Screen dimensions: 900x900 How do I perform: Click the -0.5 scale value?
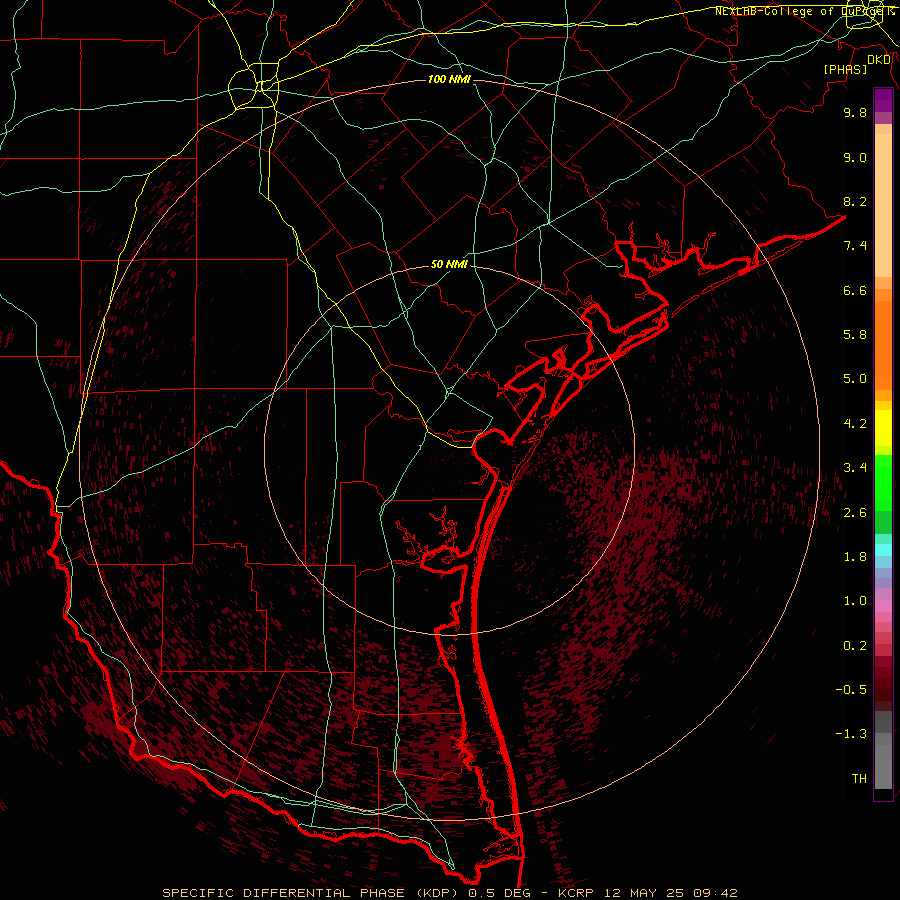coord(851,690)
